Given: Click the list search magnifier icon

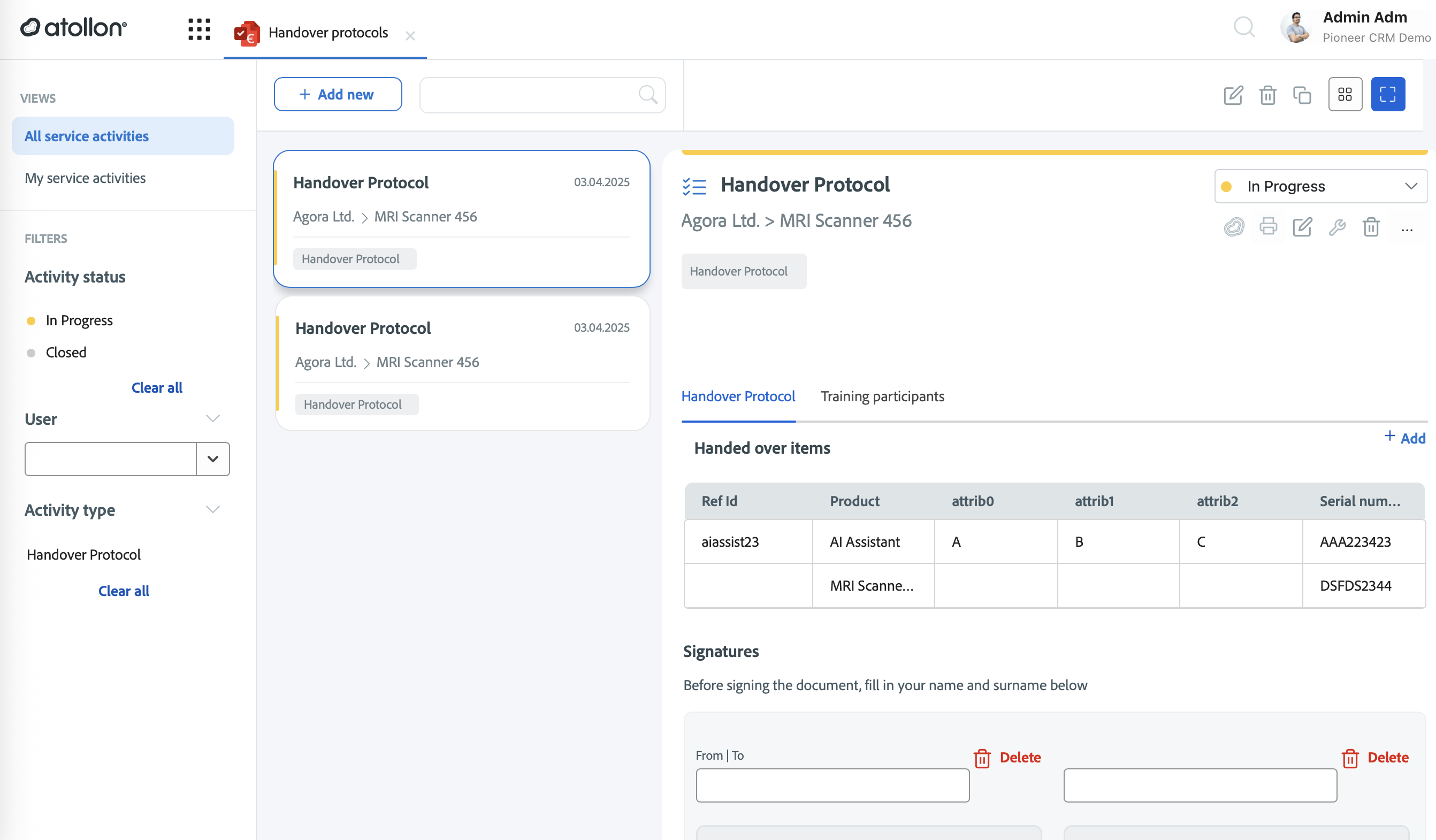Looking at the screenshot, I should click(x=648, y=95).
